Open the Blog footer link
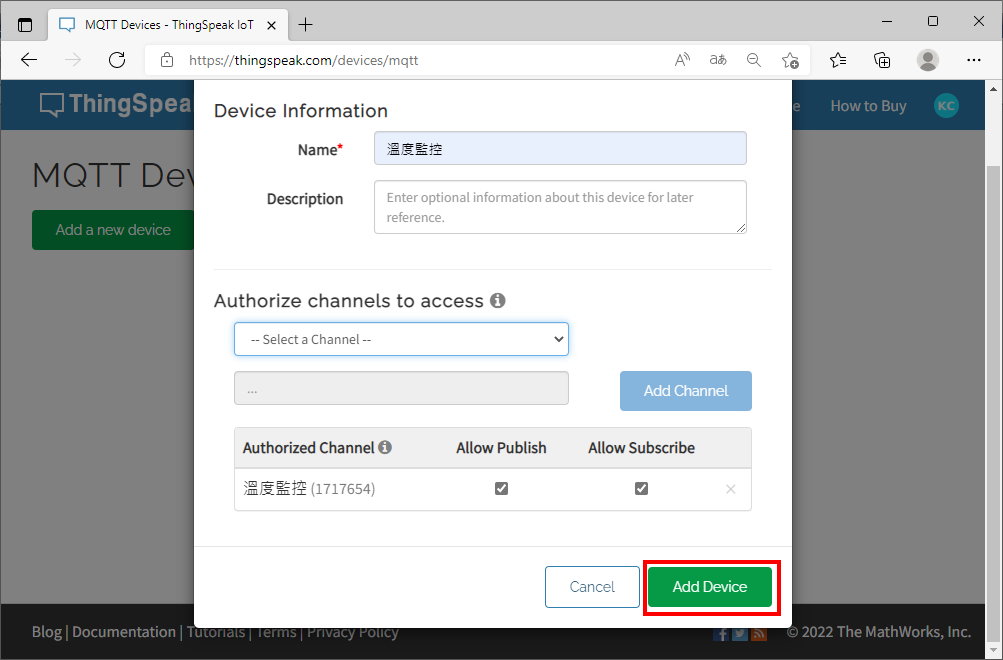The height and width of the screenshot is (660, 1003). click(x=47, y=632)
